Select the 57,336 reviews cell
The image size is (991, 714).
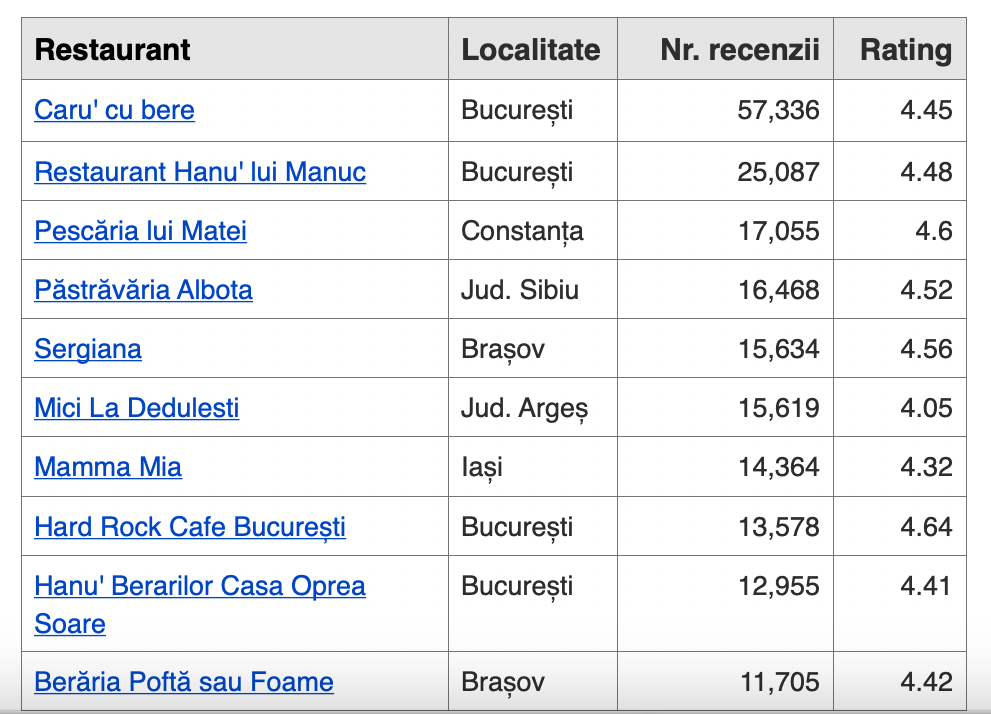(778, 110)
